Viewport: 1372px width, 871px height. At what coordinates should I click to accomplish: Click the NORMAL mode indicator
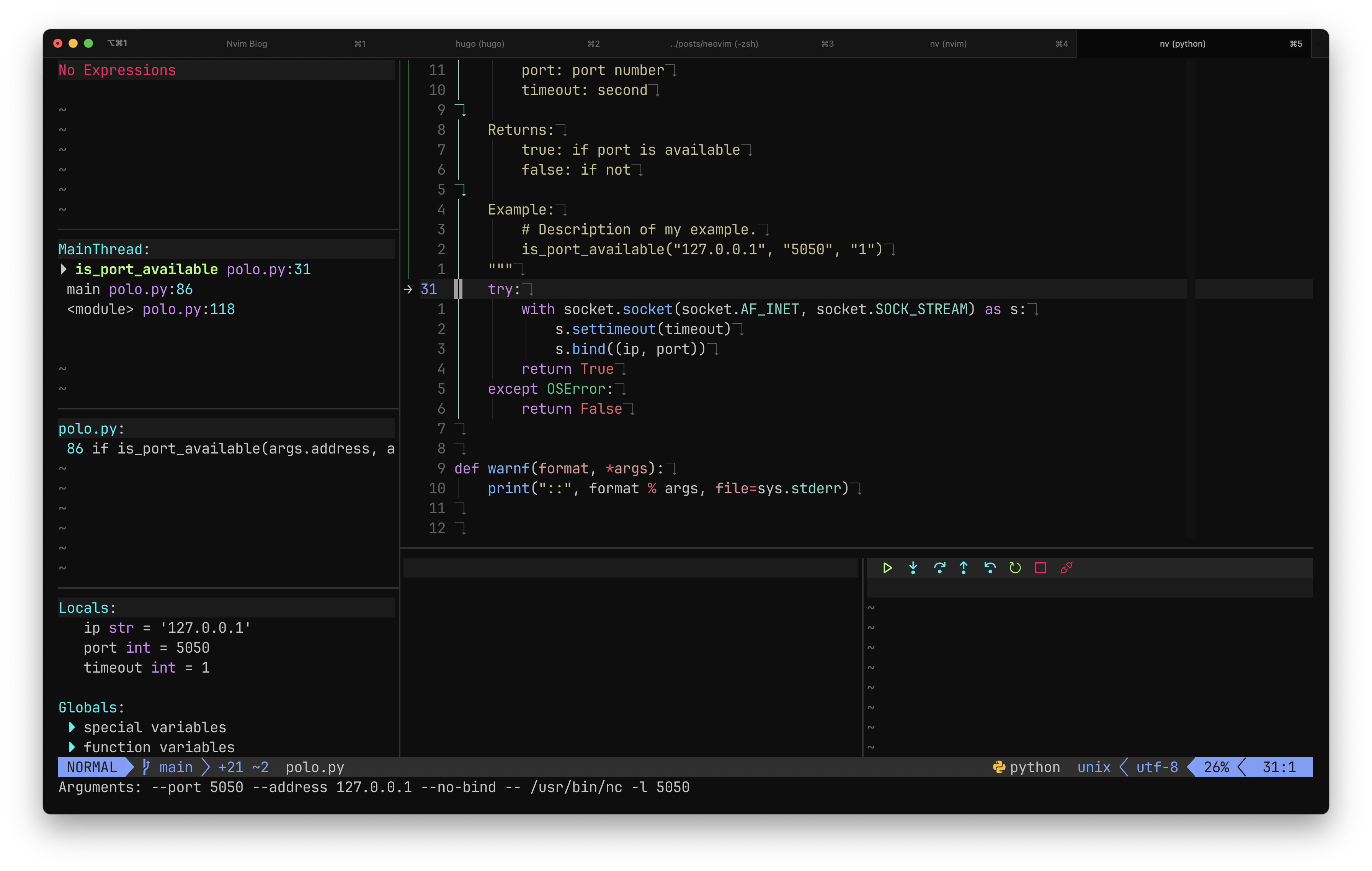92,767
